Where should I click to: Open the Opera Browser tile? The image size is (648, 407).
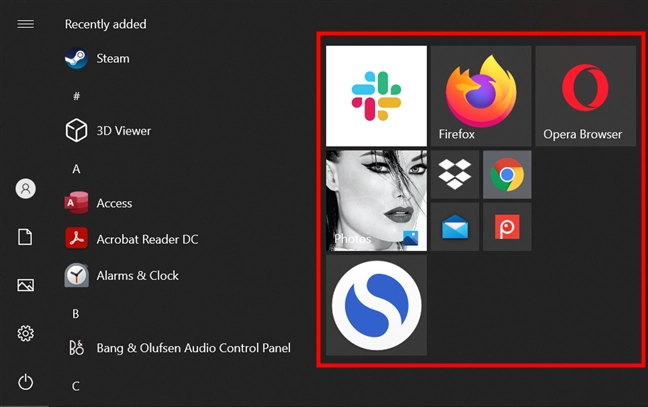point(586,96)
